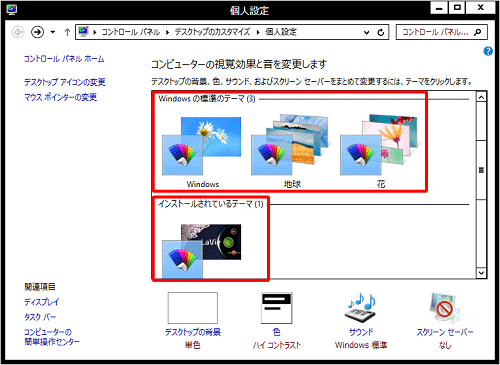The width and height of the screenshot is (500, 365).
Task: Select the 花 theme thumbnail
Action: (x=378, y=145)
